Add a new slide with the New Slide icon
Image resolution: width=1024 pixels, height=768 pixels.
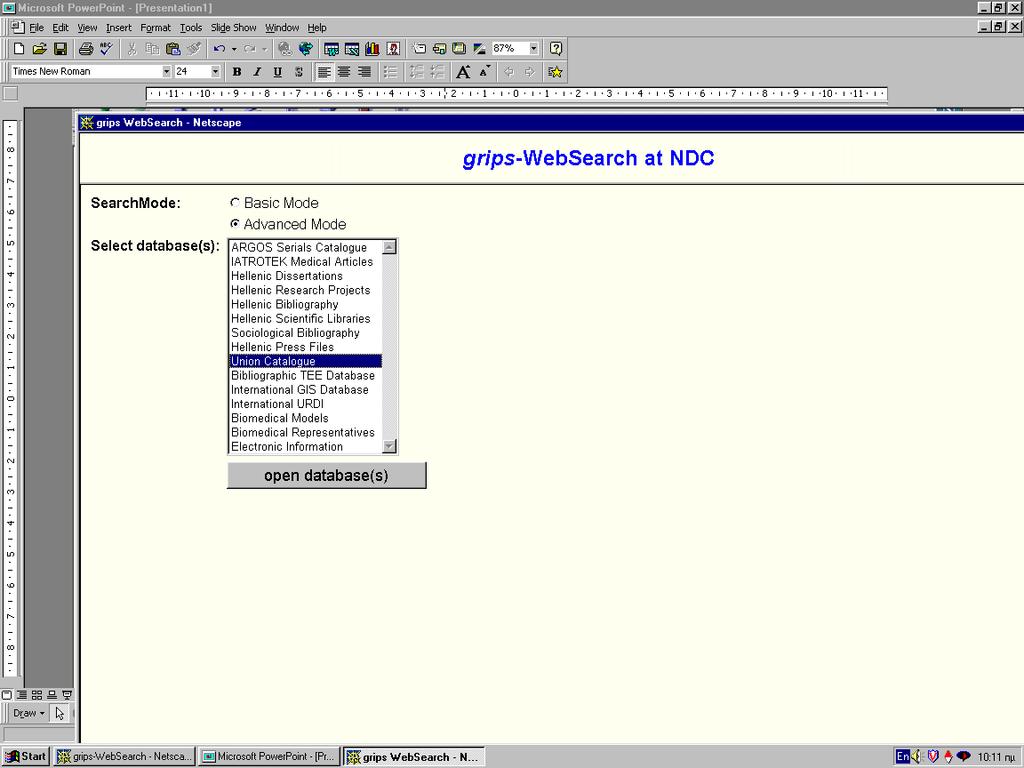pyautogui.click(x=419, y=48)
